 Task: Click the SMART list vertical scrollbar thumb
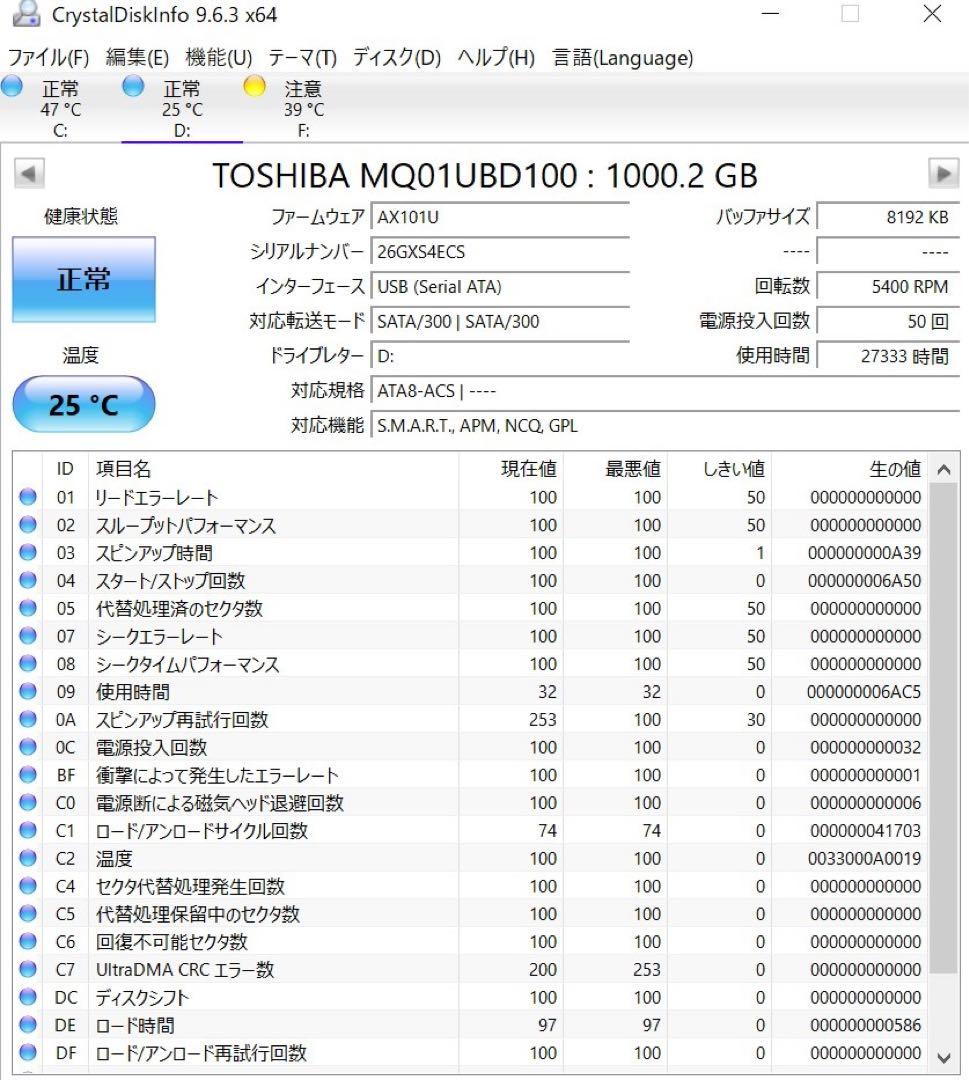tap(944, 728)
